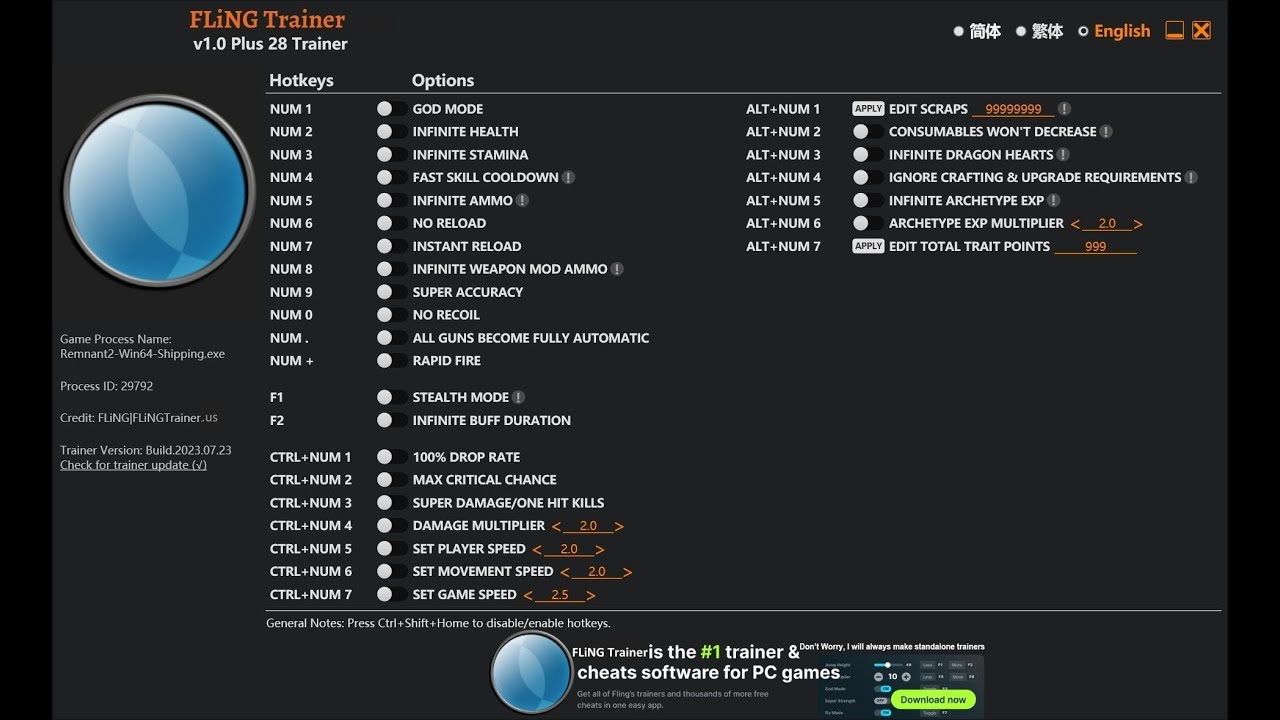Decrease Set Movement Speed value
The image size is (1280, 720).
coord(565,573)
